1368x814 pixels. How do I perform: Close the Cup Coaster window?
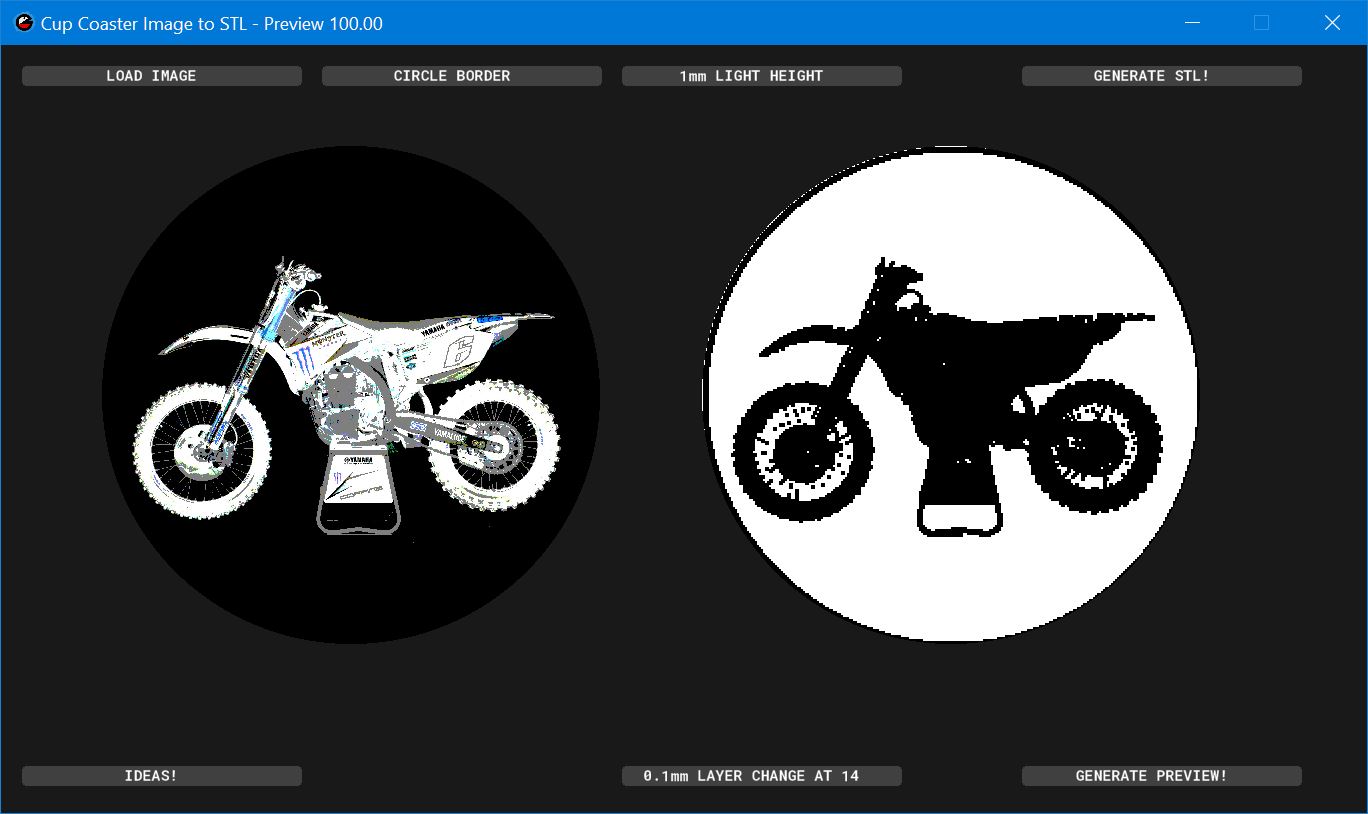pos(1331,23)
